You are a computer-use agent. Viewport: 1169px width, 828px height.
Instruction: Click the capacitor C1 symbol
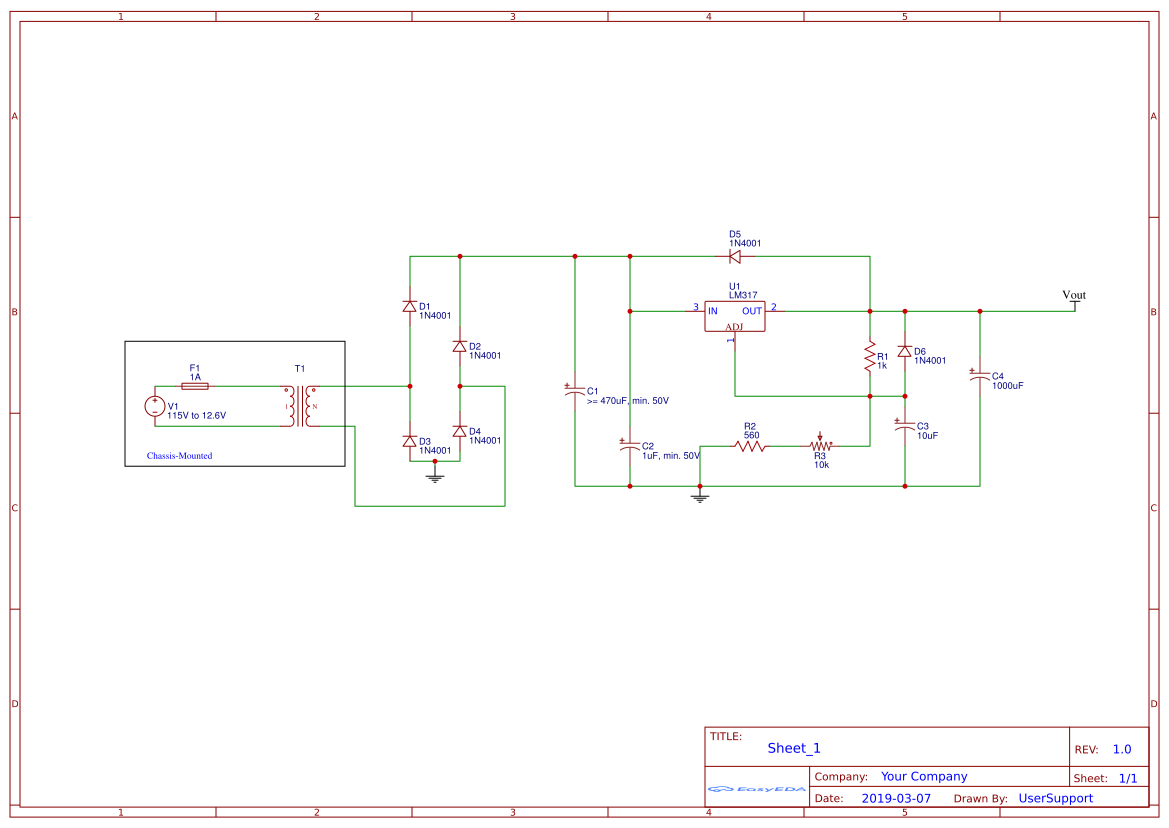tap(575, 390)
